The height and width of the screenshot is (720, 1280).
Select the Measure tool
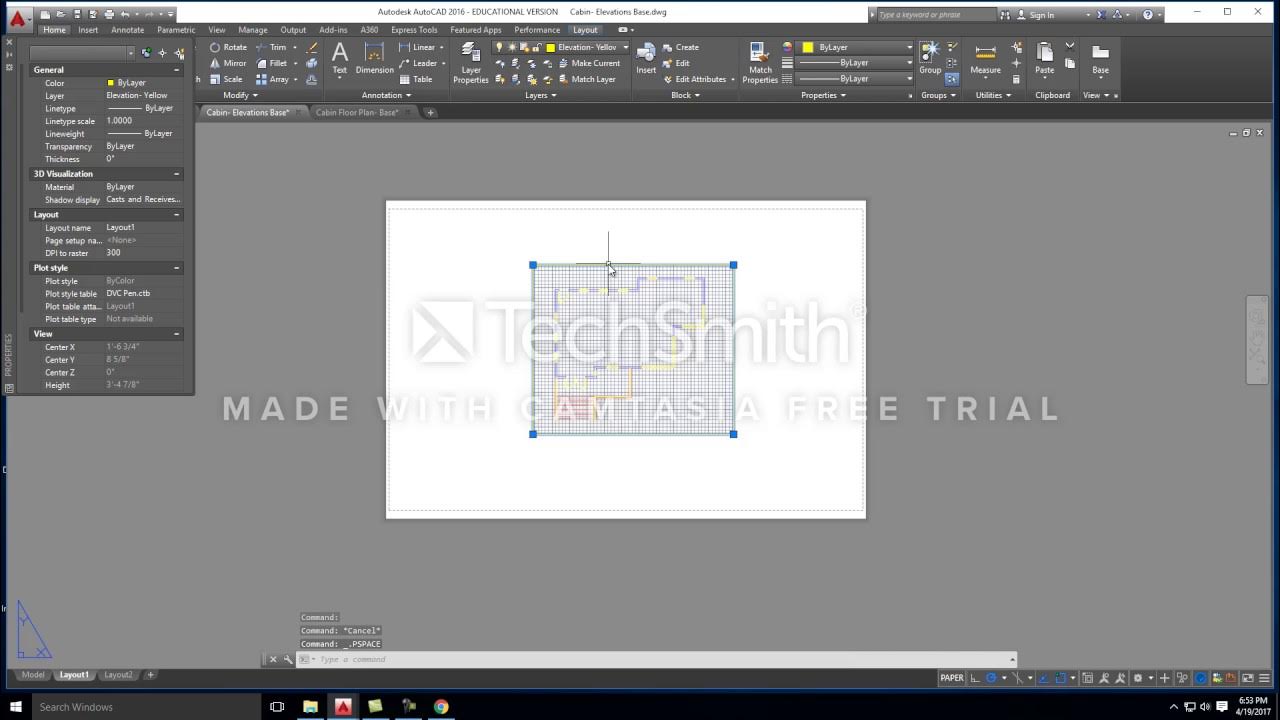[985, 58]
